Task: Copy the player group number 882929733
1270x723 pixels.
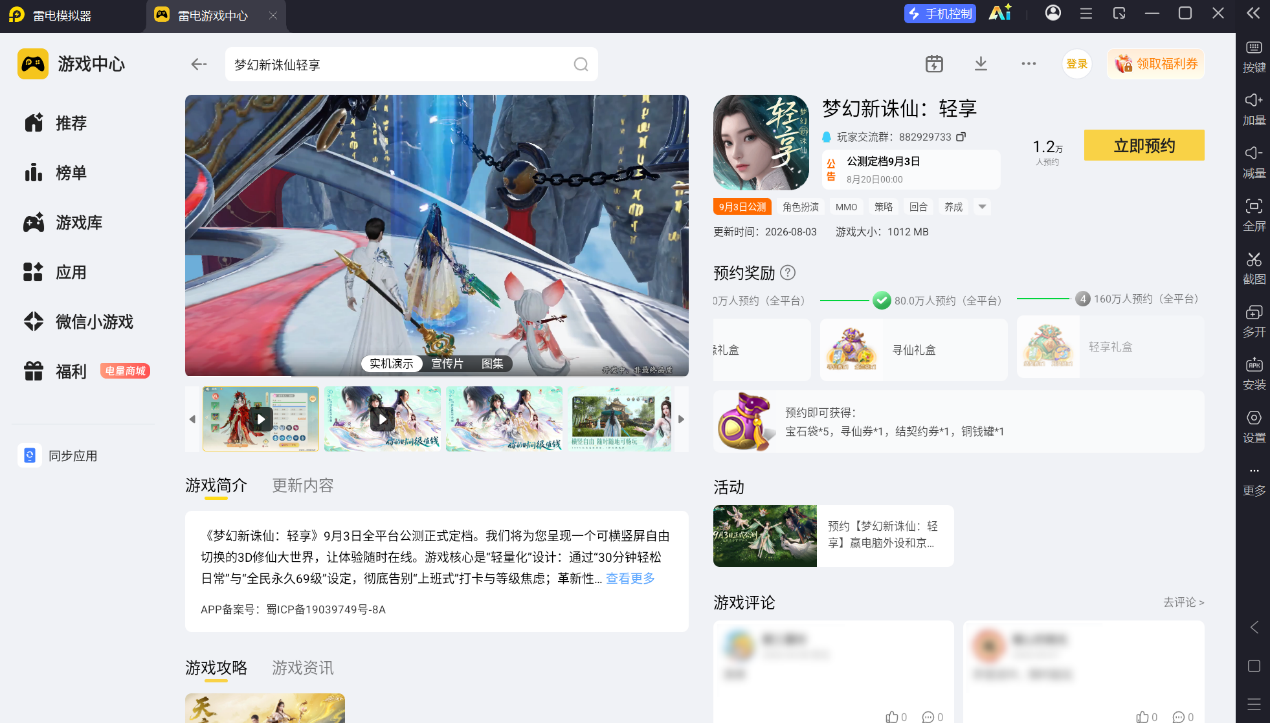Action: (x=961, y=136)
